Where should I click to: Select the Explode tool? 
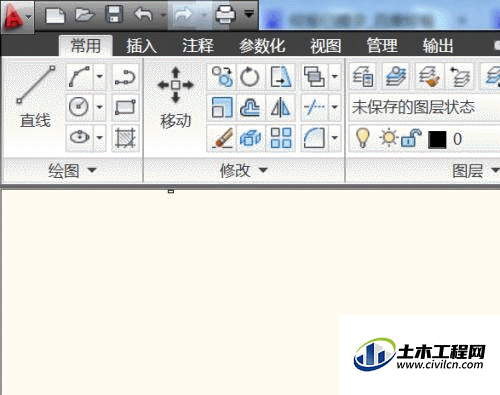tap(250, 138)
